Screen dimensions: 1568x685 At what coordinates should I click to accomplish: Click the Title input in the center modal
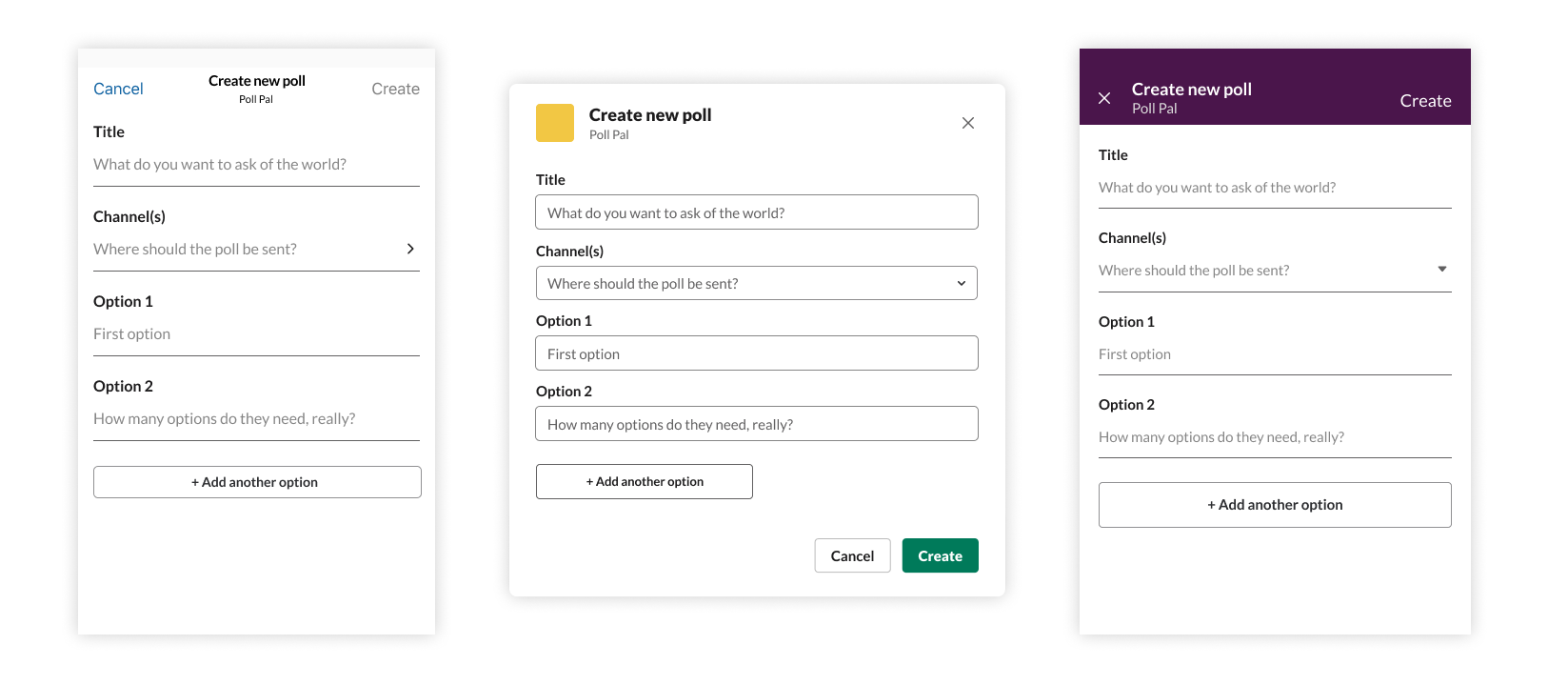(x=756, y=212)
